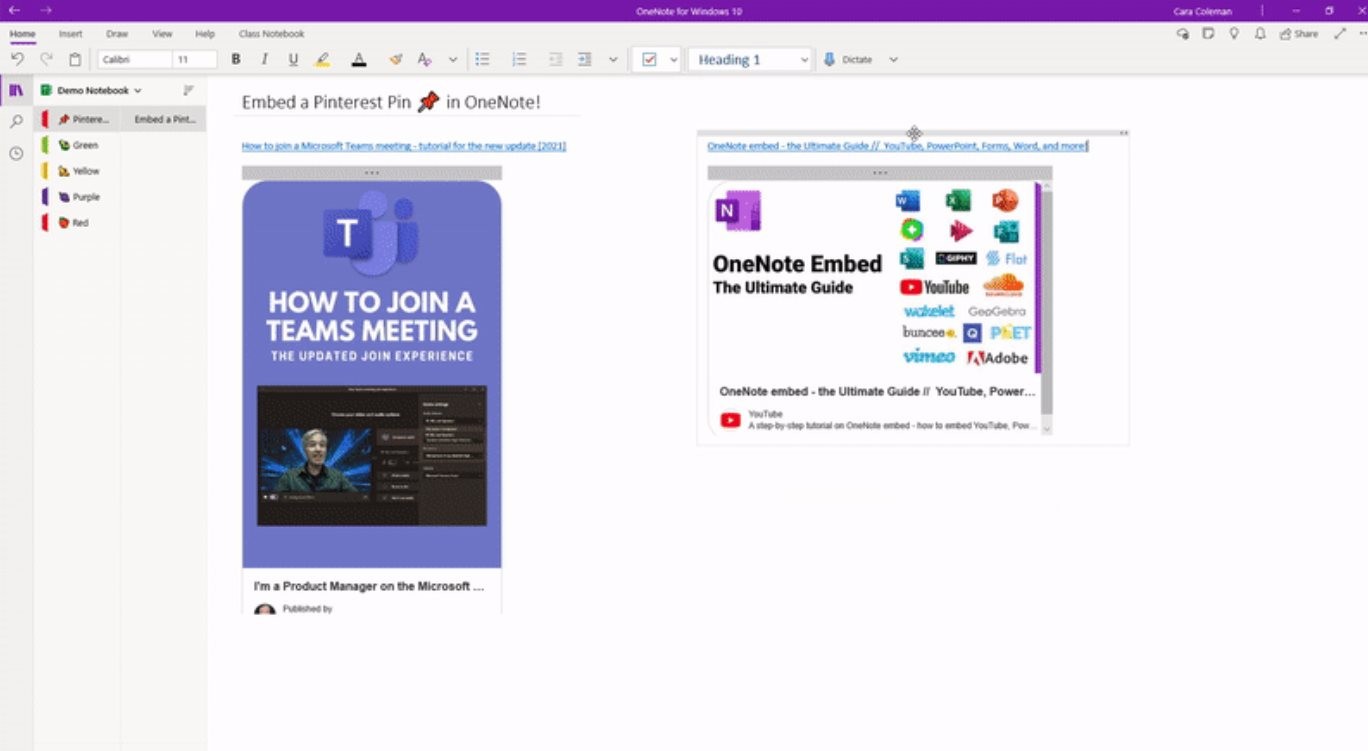Screen dimensions: 1368x751
Task: Open the clipboard paste button
Action: tap(75, 60)
